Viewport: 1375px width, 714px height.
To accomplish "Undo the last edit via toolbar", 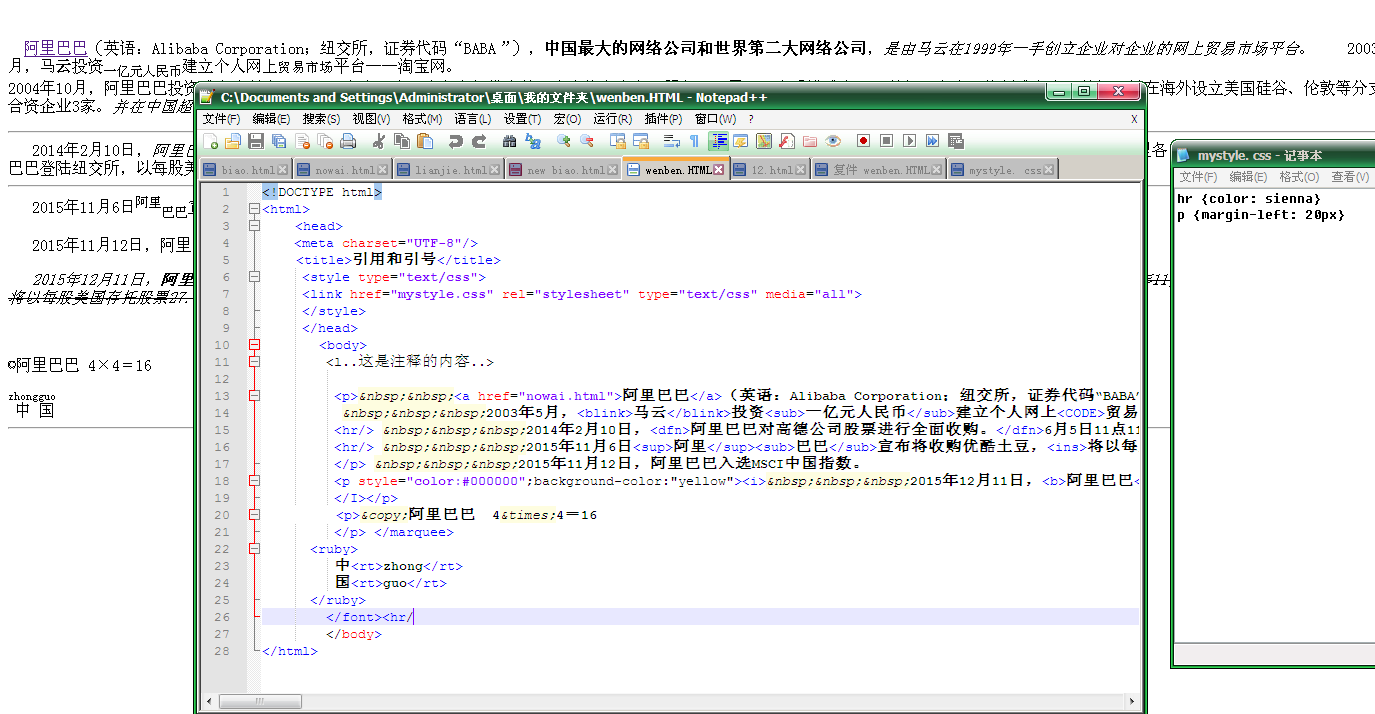I will [x=456, y=141].
